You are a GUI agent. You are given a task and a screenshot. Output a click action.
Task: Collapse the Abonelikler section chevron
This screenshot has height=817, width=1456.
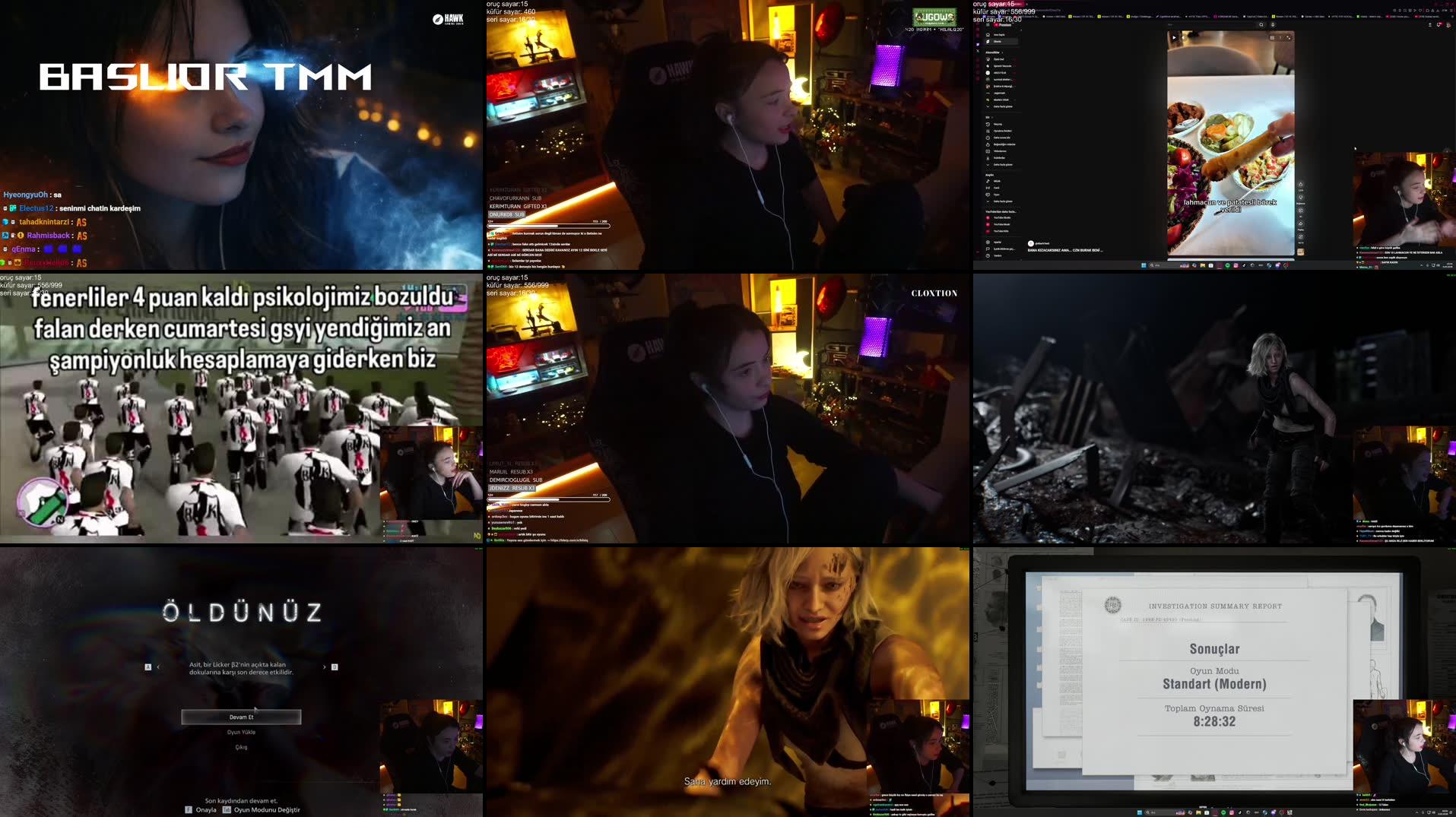tap(1002, 52)
